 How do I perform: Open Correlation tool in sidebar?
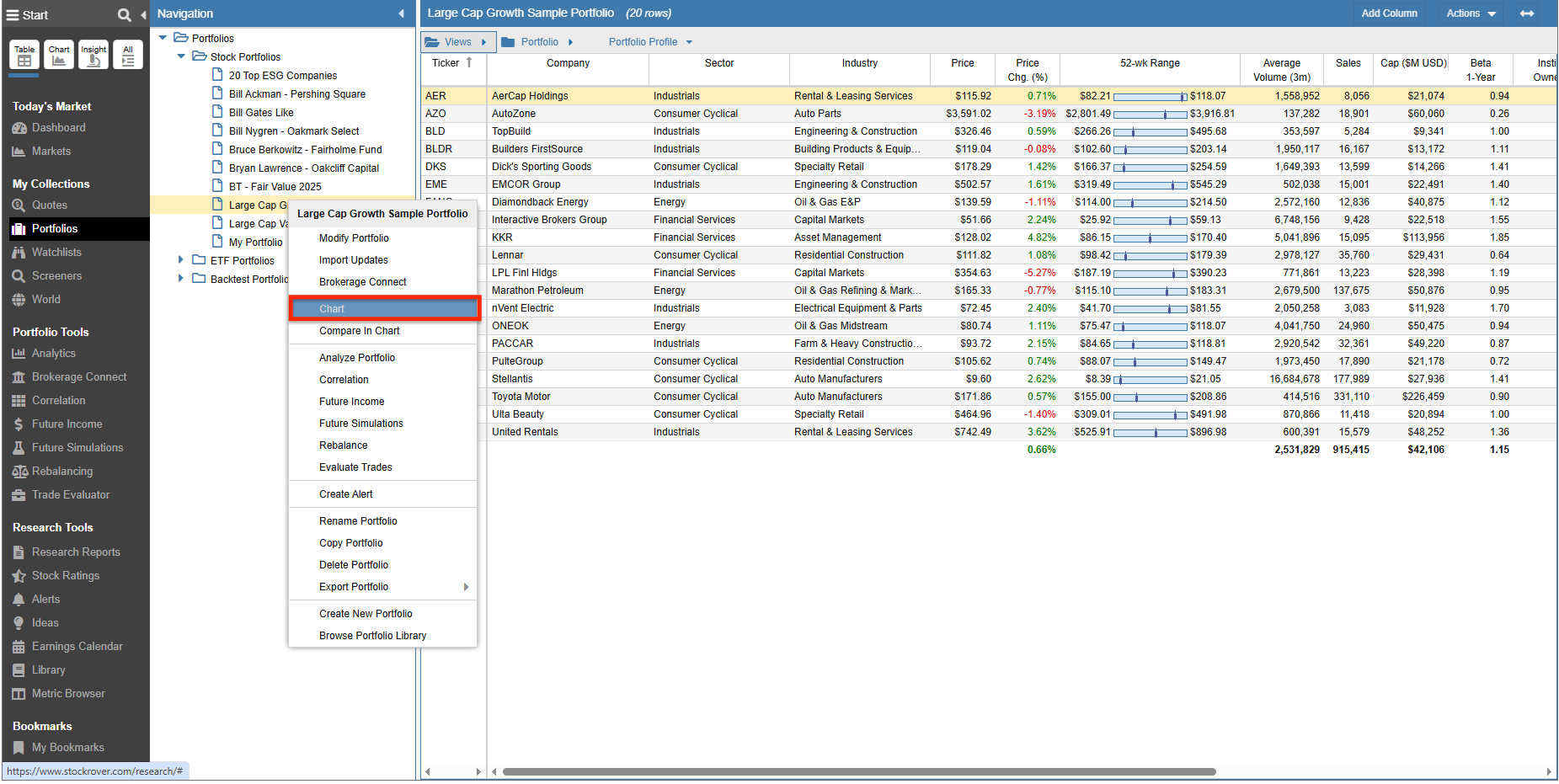(x=58, y=401)
